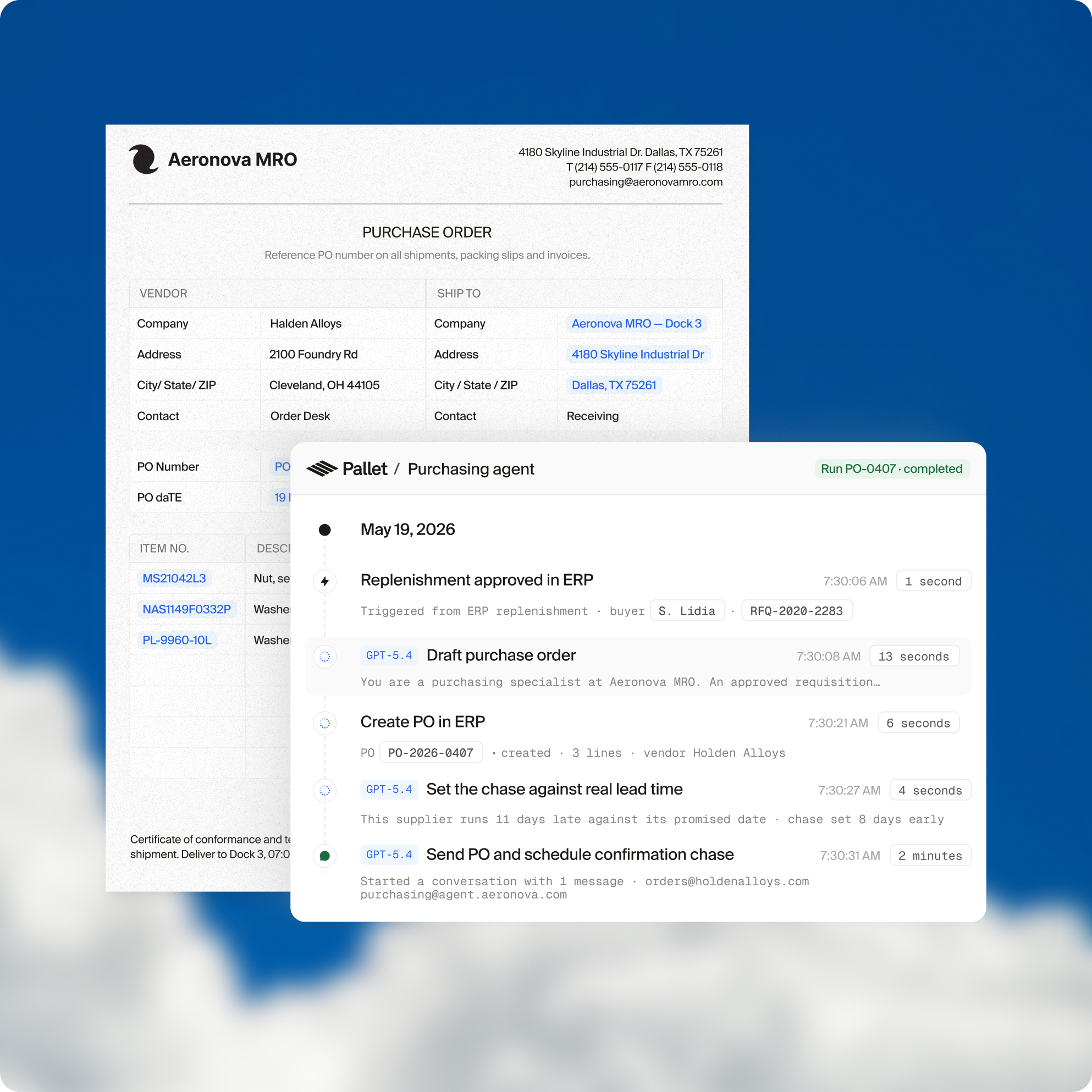Click the 7:30:21 AM timestamp
Image resolution: width=1092 pixels, height=1092 pixels.
coord(838,723)
